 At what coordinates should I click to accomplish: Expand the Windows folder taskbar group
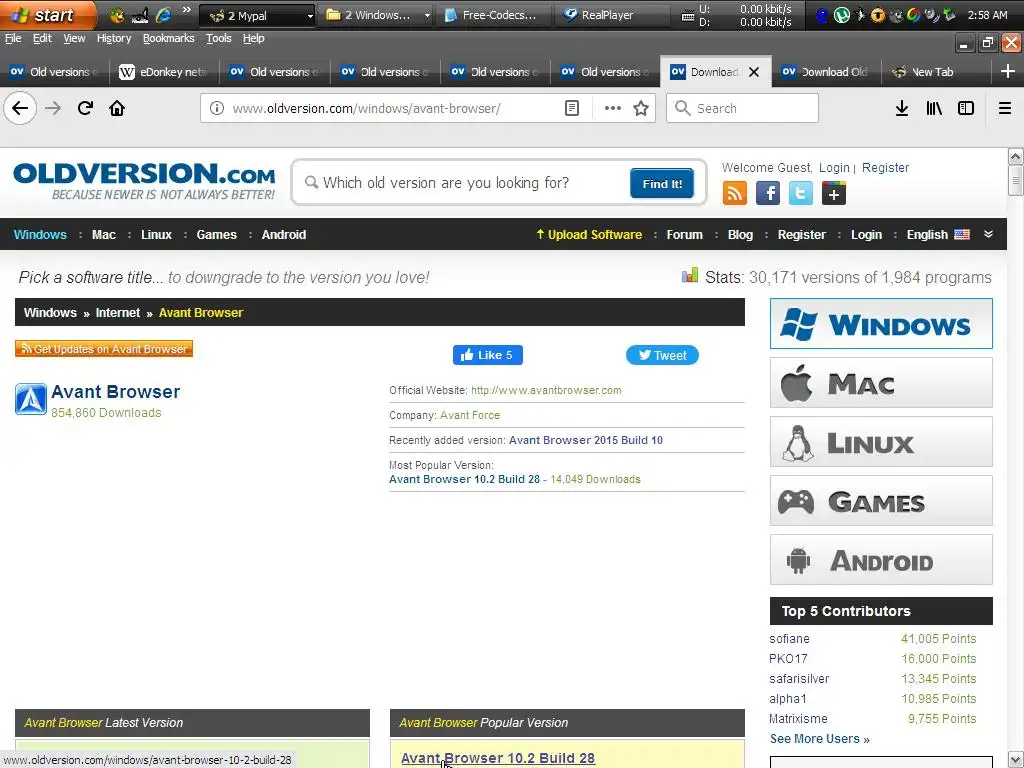coord(377,15)
